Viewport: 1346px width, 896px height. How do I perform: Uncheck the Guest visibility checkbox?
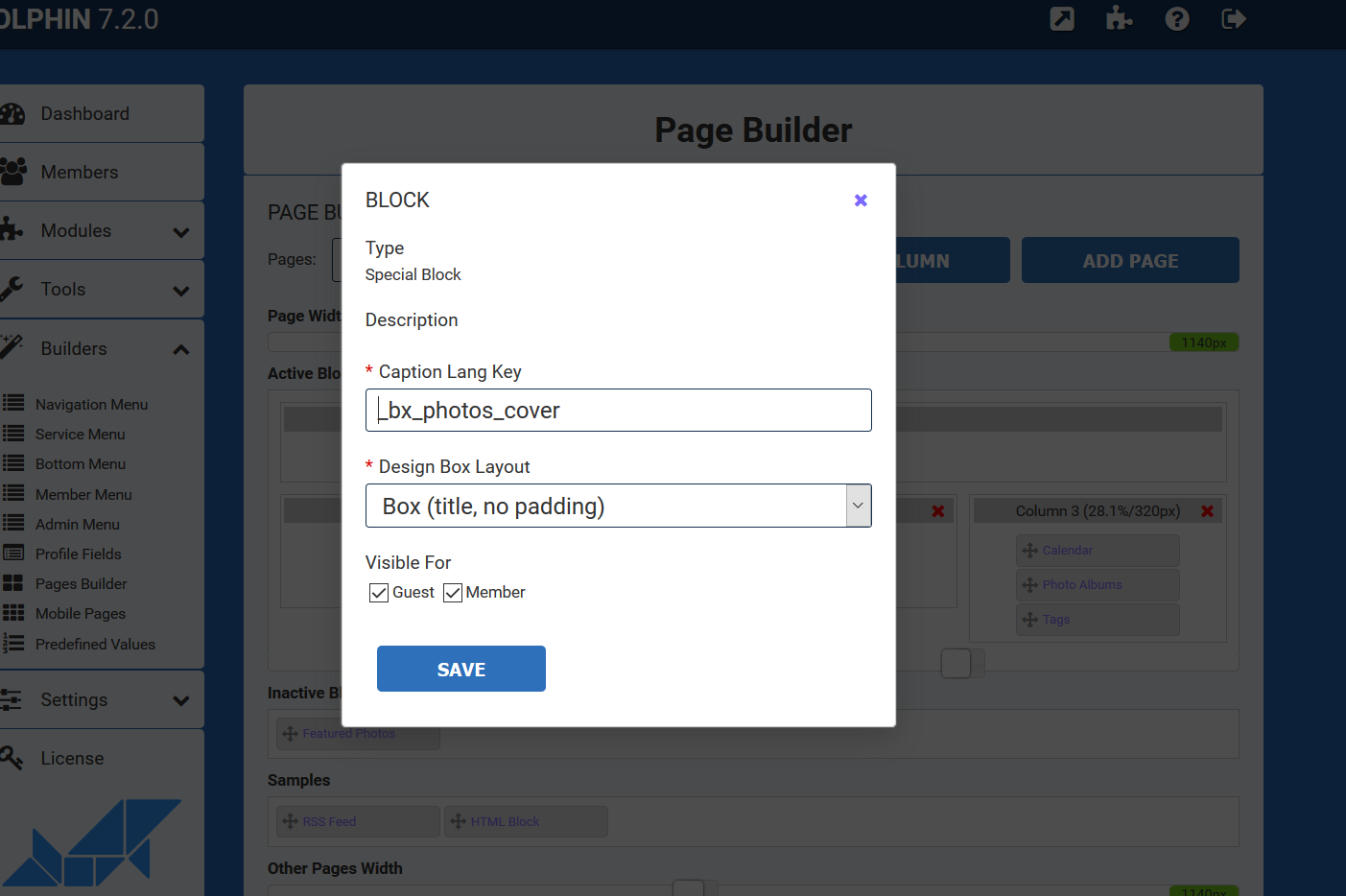click(x=379, y=593)
